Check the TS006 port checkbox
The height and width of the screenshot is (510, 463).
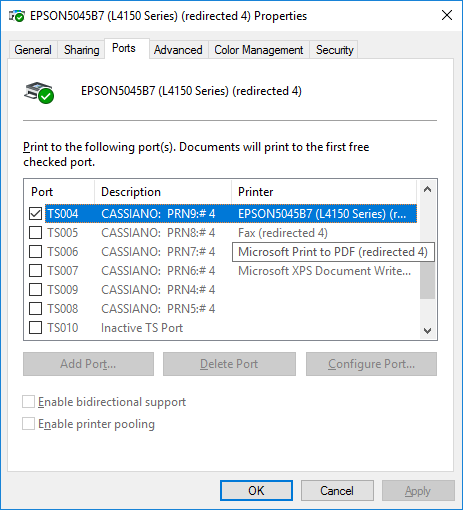tap(35, 252)
